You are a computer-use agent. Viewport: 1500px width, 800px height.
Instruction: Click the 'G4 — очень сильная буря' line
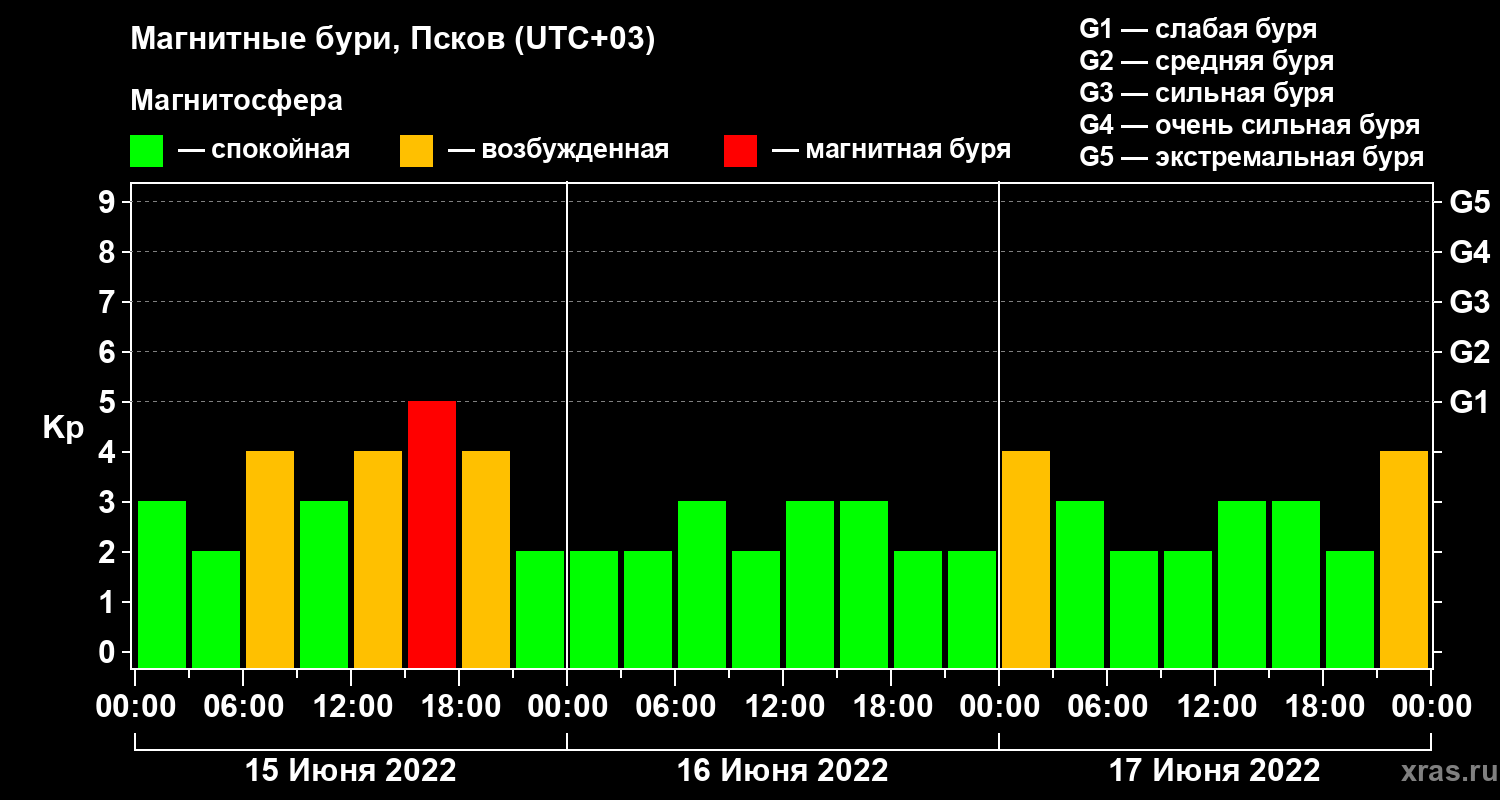(1250, 125)
